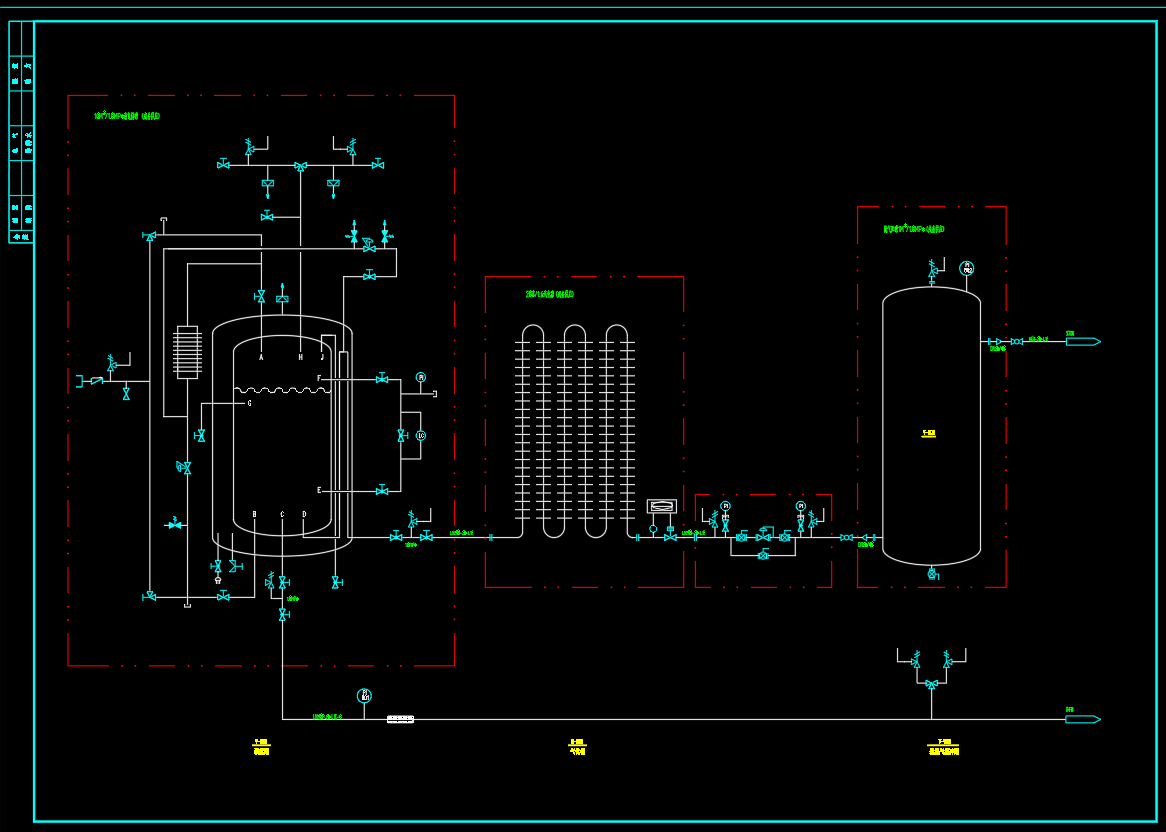Click the flexible hose symbol on the bottom pipeline

pyautogui.click(x=400, y=719)
